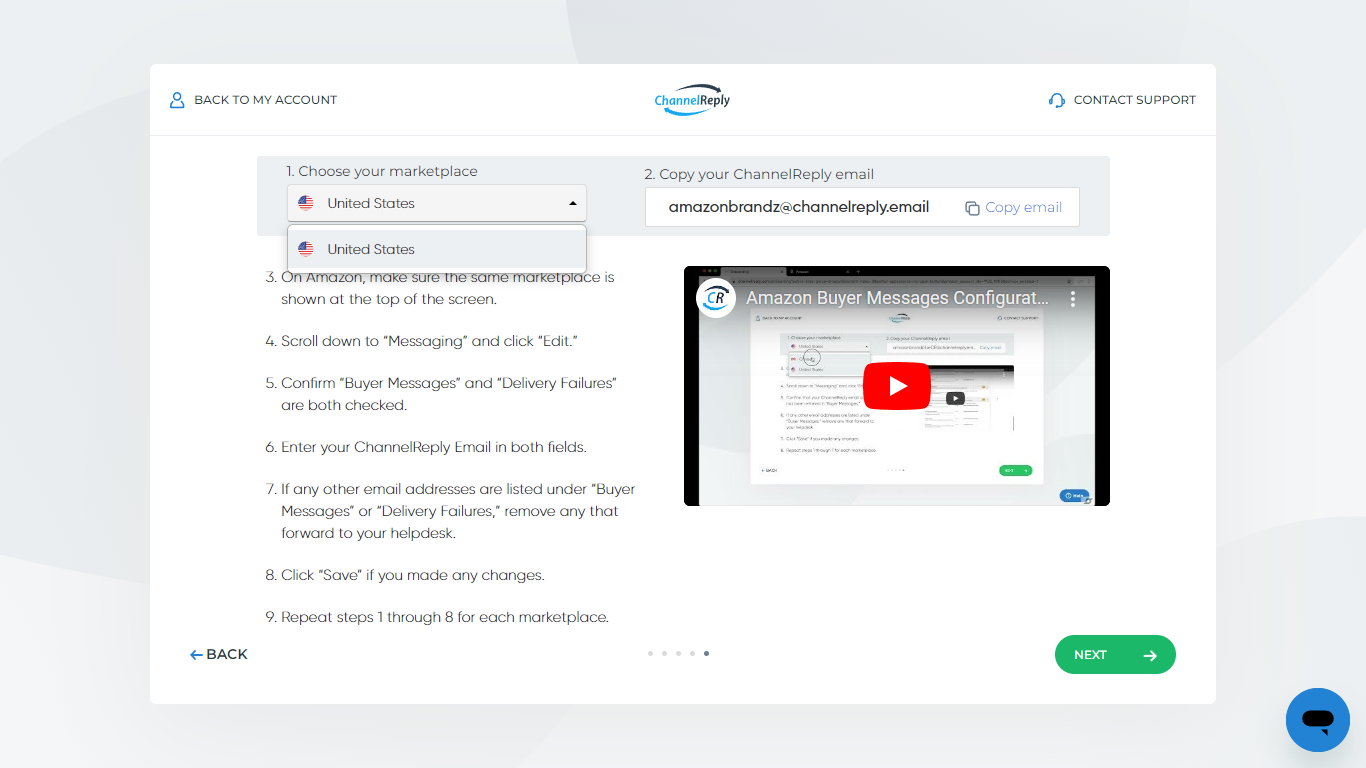Open the chat widget bubble
1366x768 pixels.
1318,720
